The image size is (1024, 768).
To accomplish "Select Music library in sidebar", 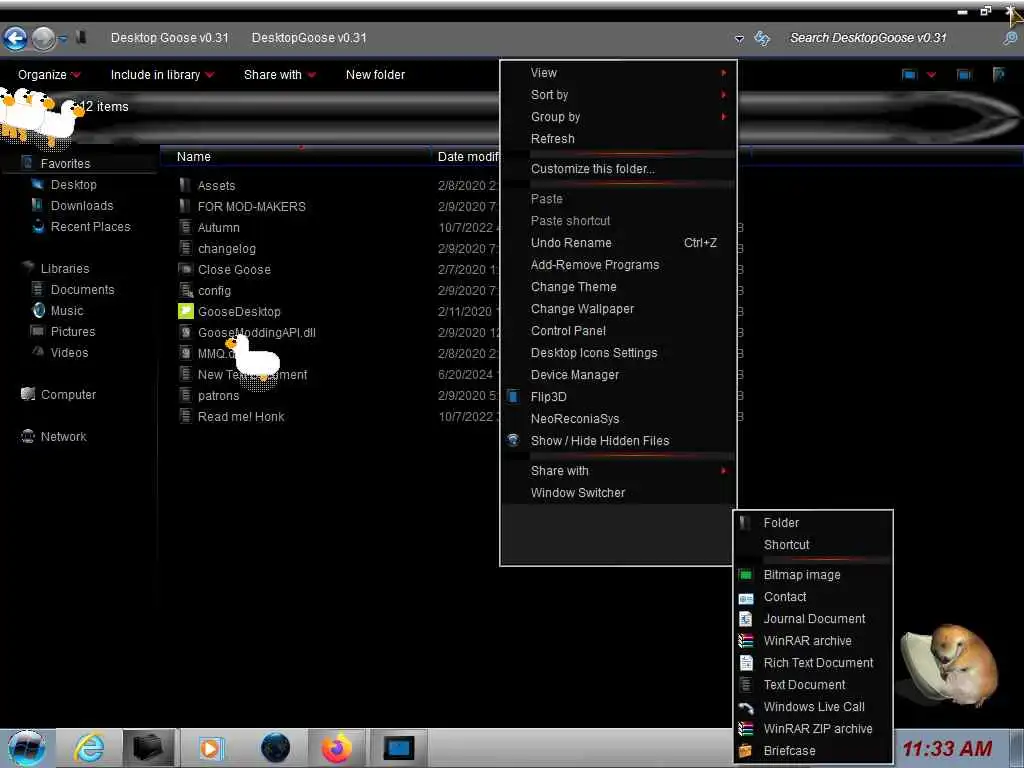I will click(67, 310).
